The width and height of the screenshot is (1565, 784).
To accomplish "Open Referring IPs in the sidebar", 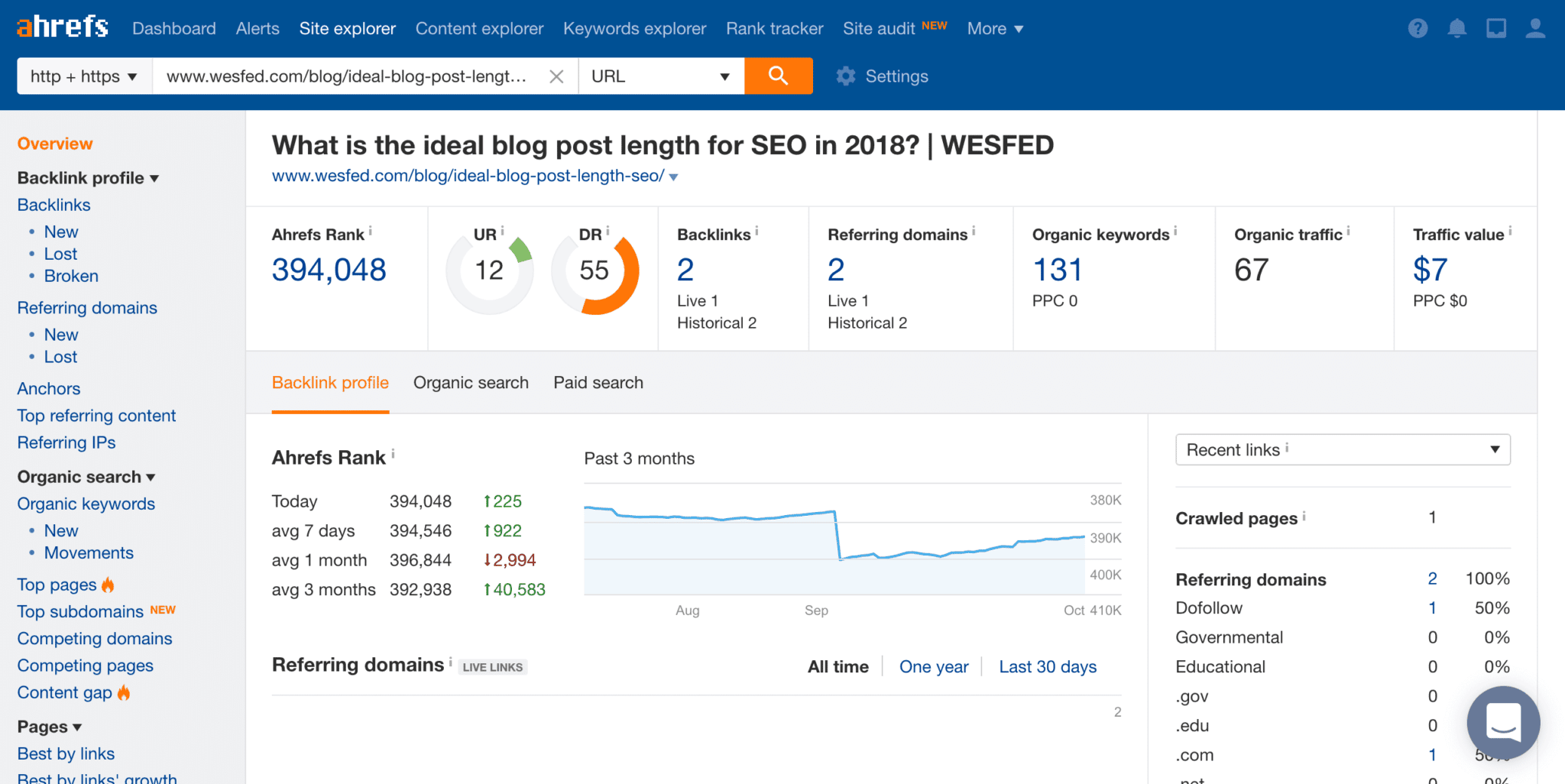I will pyautogui.click(x=66, y=442).
